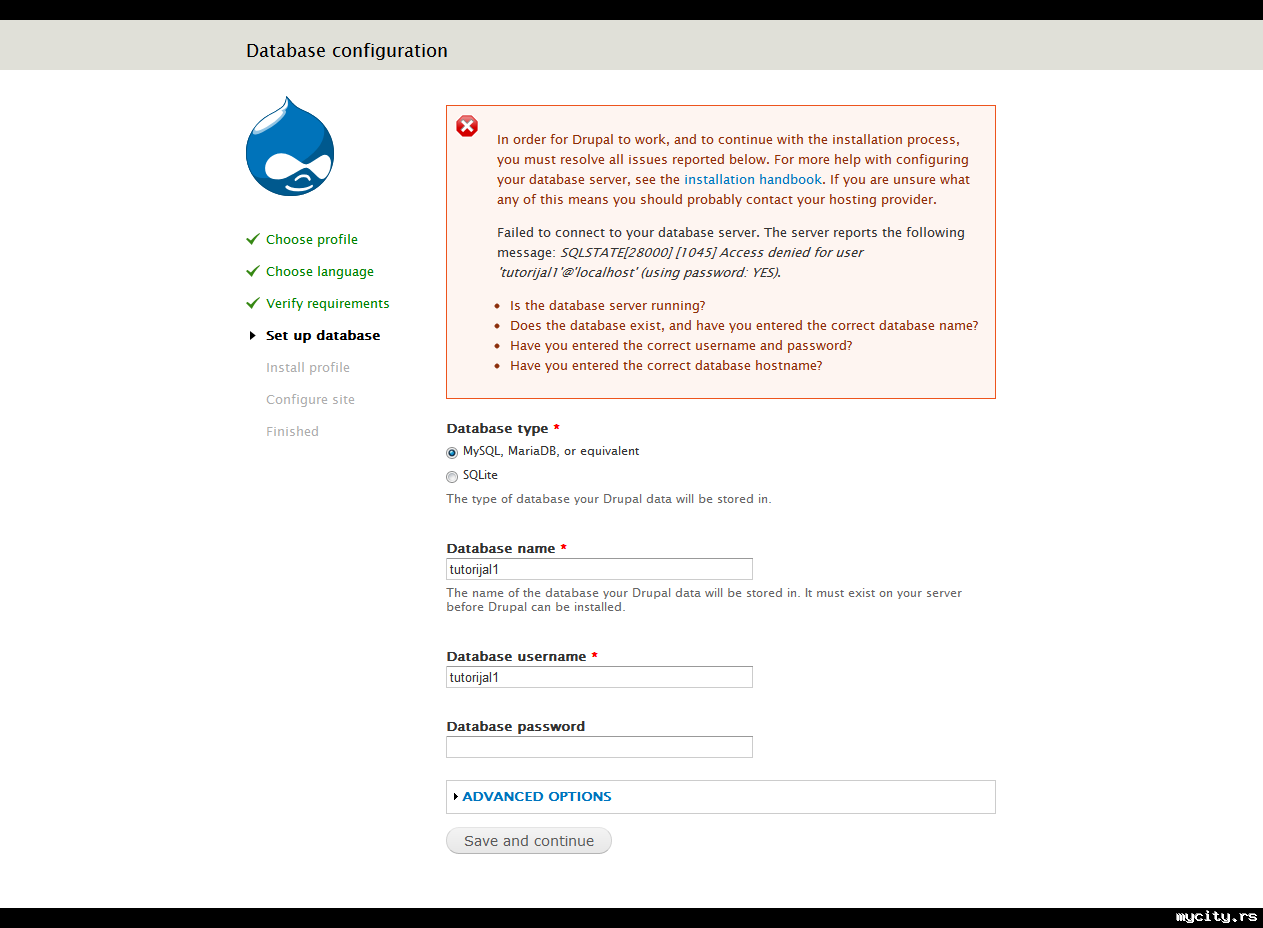
Task: Click the Set up database step
Action: (x=323, y=336)
